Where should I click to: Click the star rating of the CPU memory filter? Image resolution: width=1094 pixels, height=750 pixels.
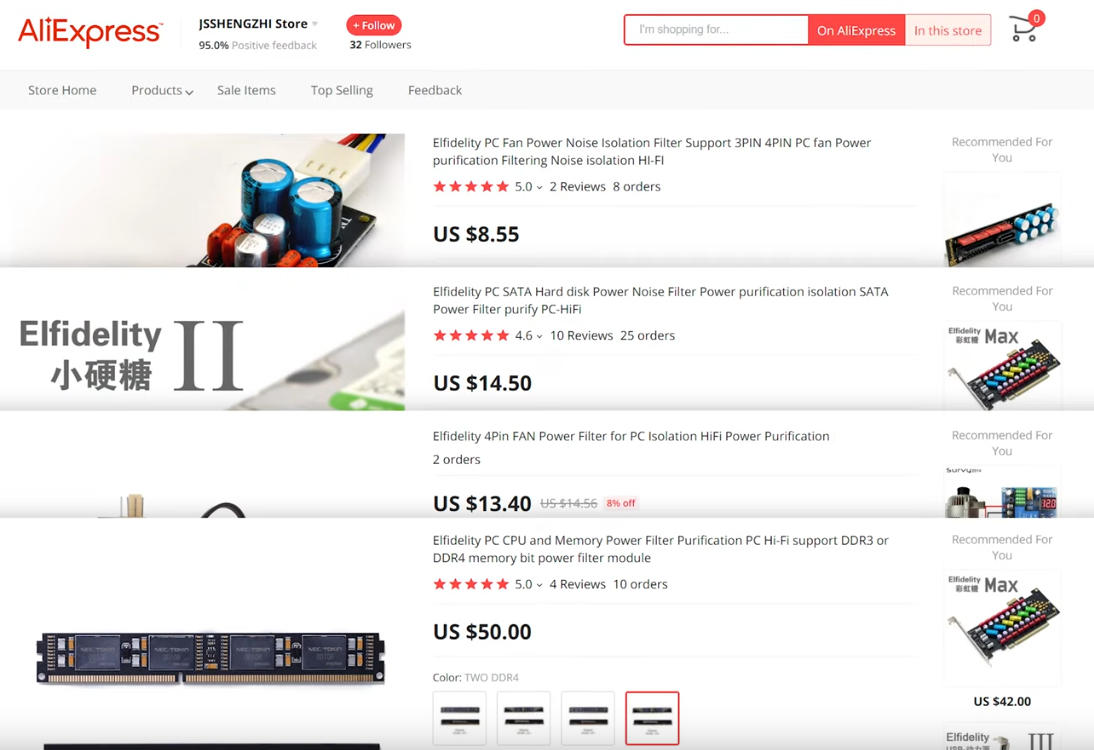pyautogui.click(x=471, y=584)
